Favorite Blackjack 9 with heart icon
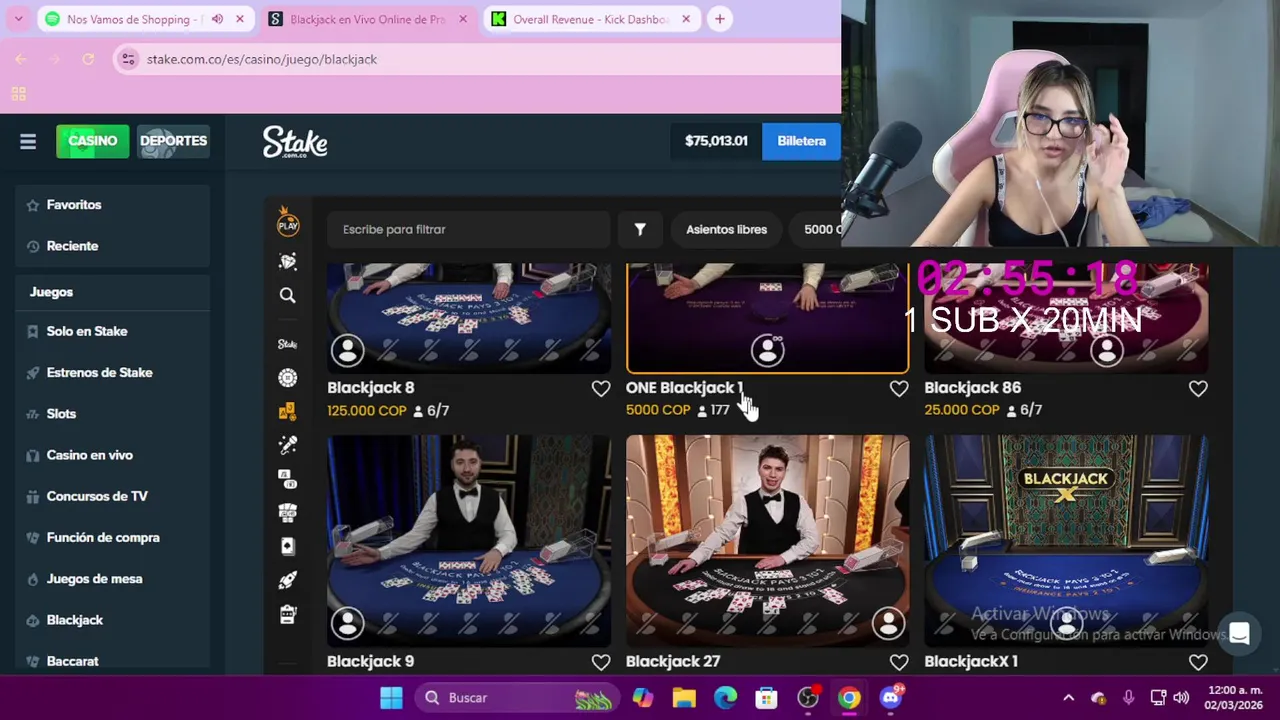Image resolution: width=1280 pixels, height=720 pixels. pyautogui.click(x=600, y=662)
